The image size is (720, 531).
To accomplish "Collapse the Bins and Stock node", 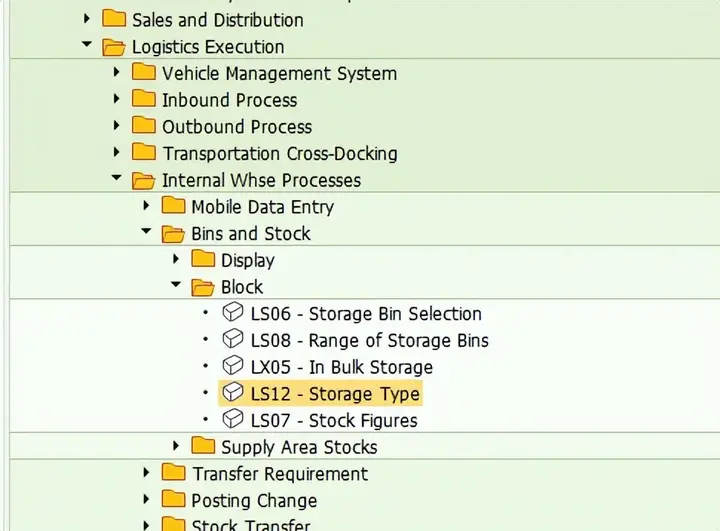I will [x=146, y=233].
